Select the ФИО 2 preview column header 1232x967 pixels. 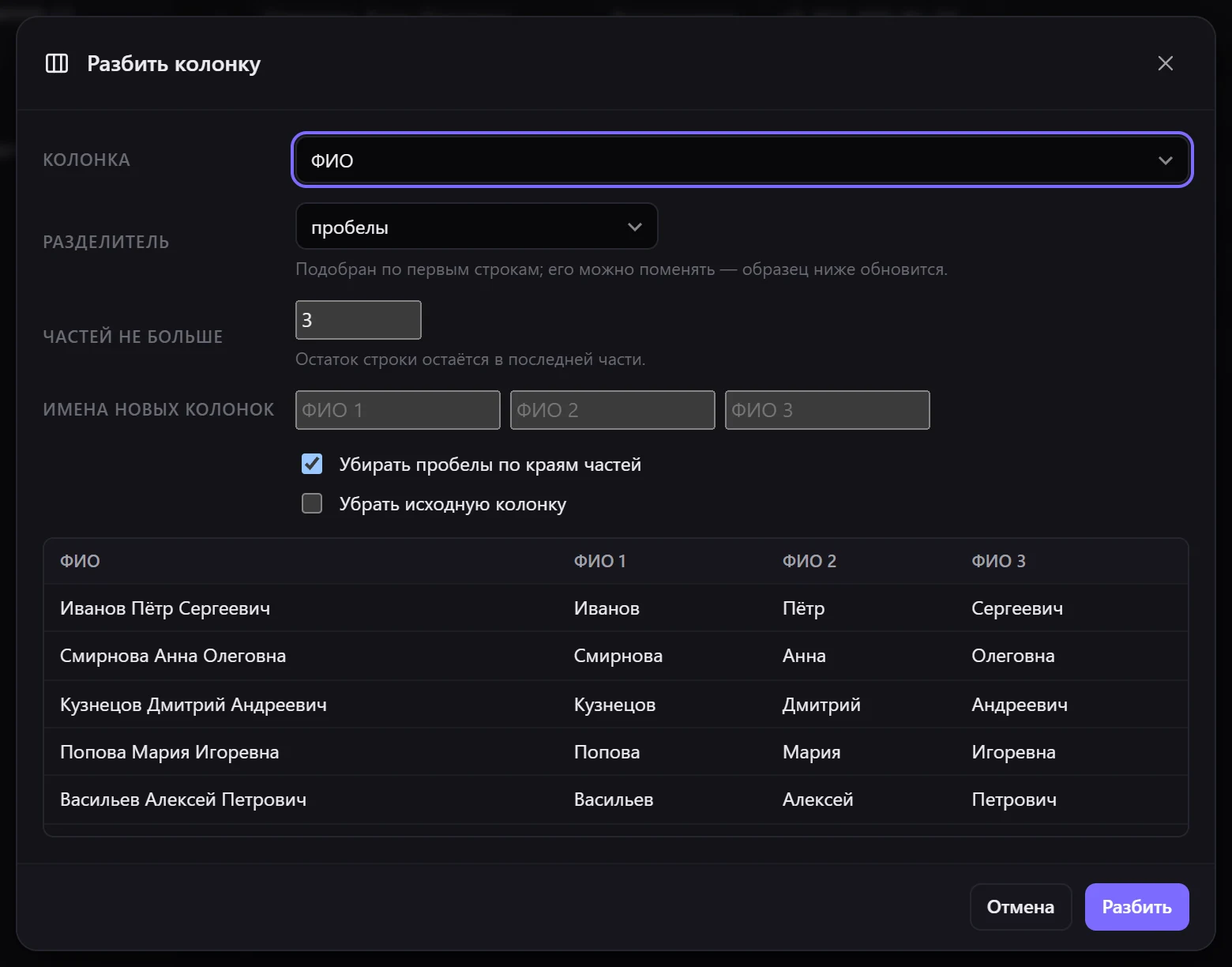click(x=809, y=561)
